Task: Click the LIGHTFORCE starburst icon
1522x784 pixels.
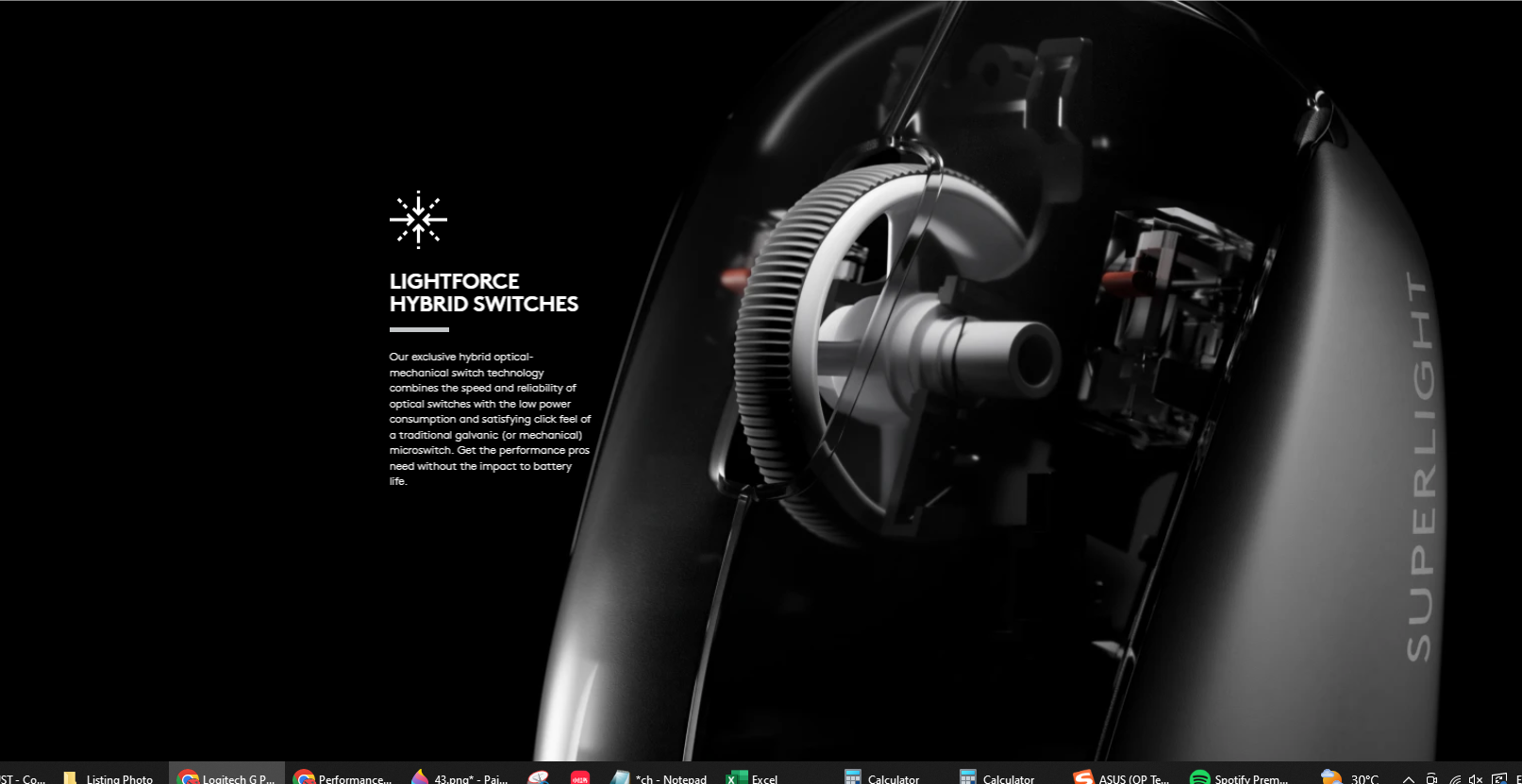Action: (418, 220)
